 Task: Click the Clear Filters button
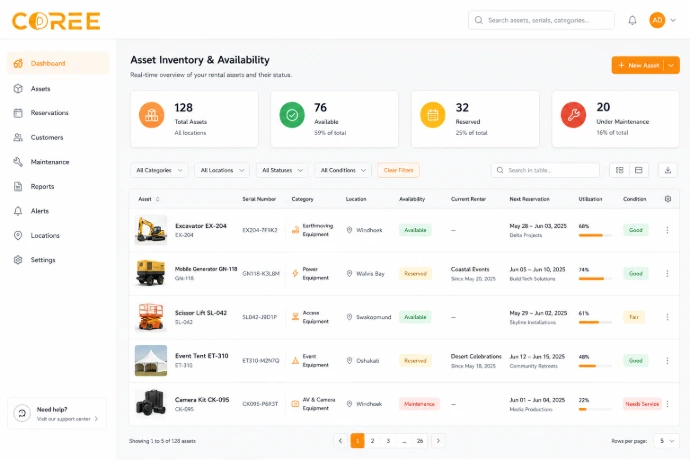(x=398, y=170)
